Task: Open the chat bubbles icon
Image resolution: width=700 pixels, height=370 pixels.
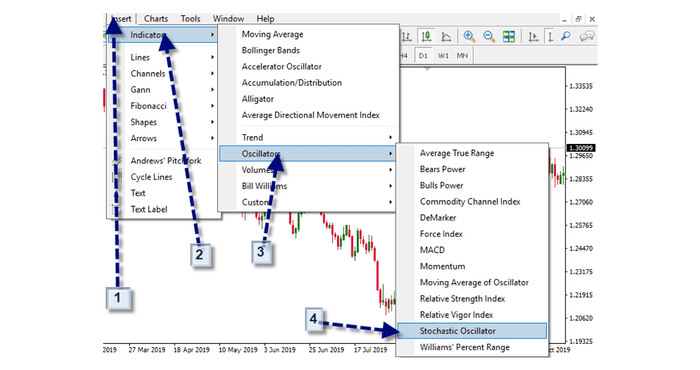Action: tap(587, 37)
